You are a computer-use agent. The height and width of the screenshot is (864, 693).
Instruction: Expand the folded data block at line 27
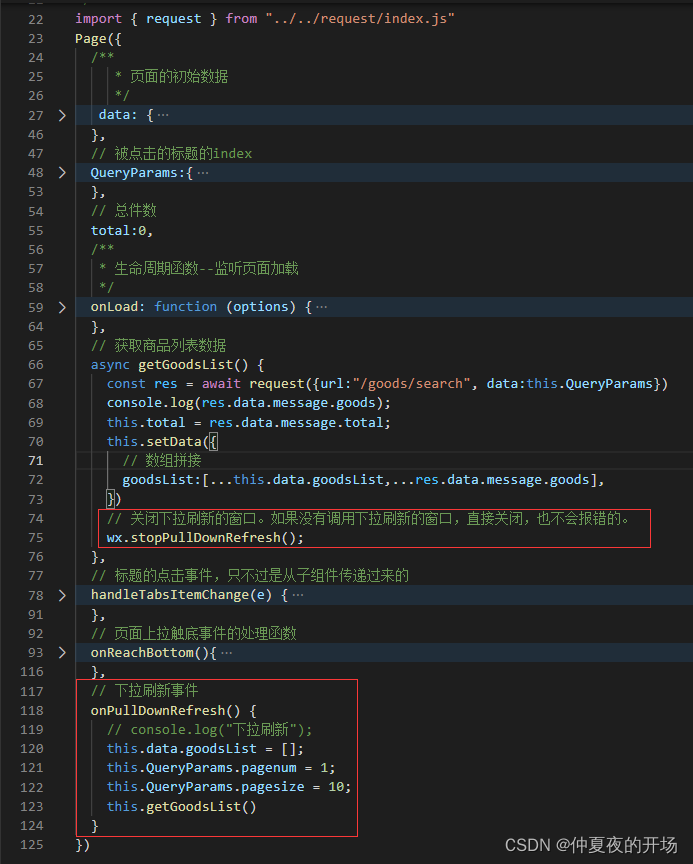62,115
